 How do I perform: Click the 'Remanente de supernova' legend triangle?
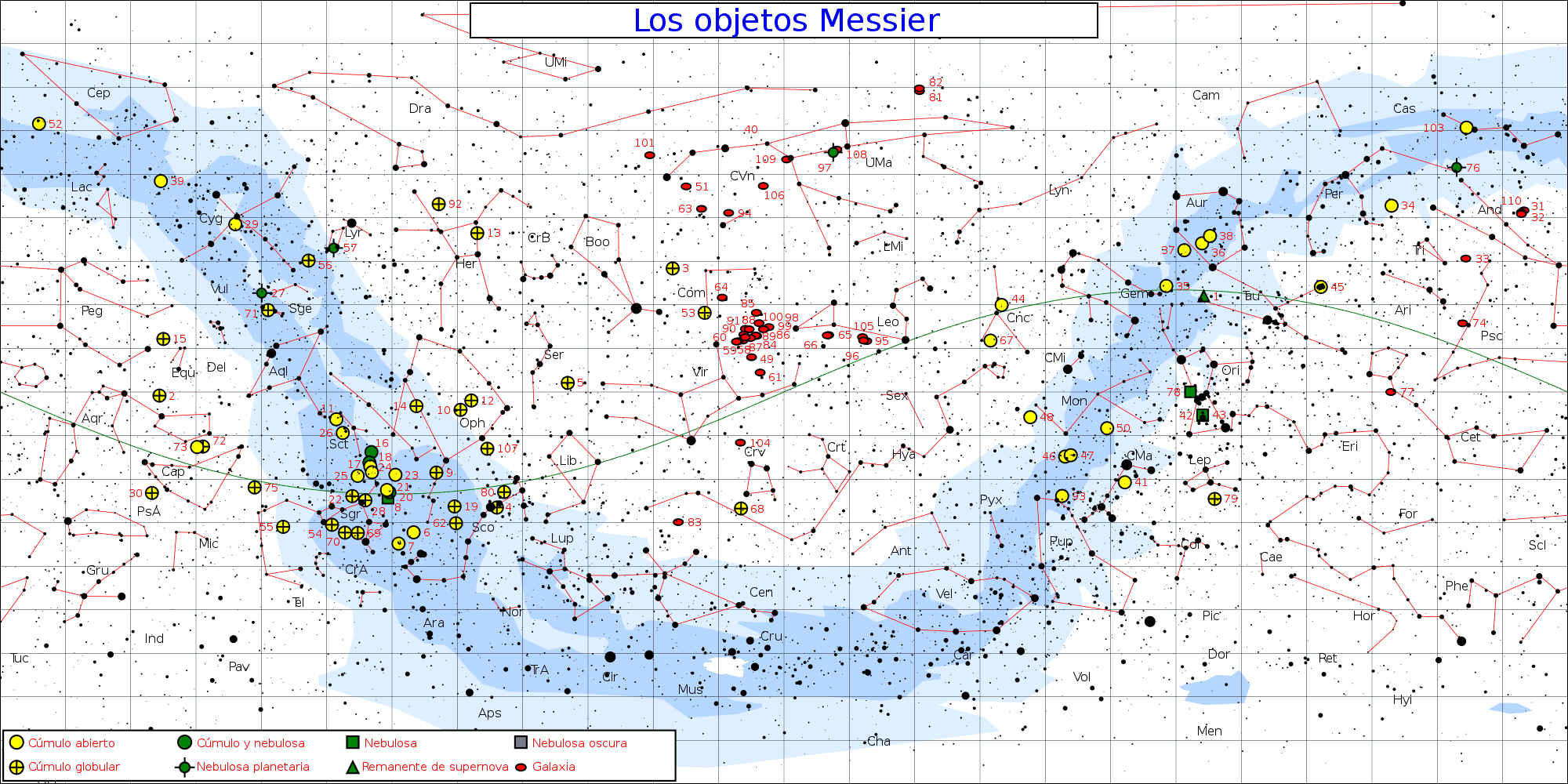pyautogui.click(x=353, y=767)
